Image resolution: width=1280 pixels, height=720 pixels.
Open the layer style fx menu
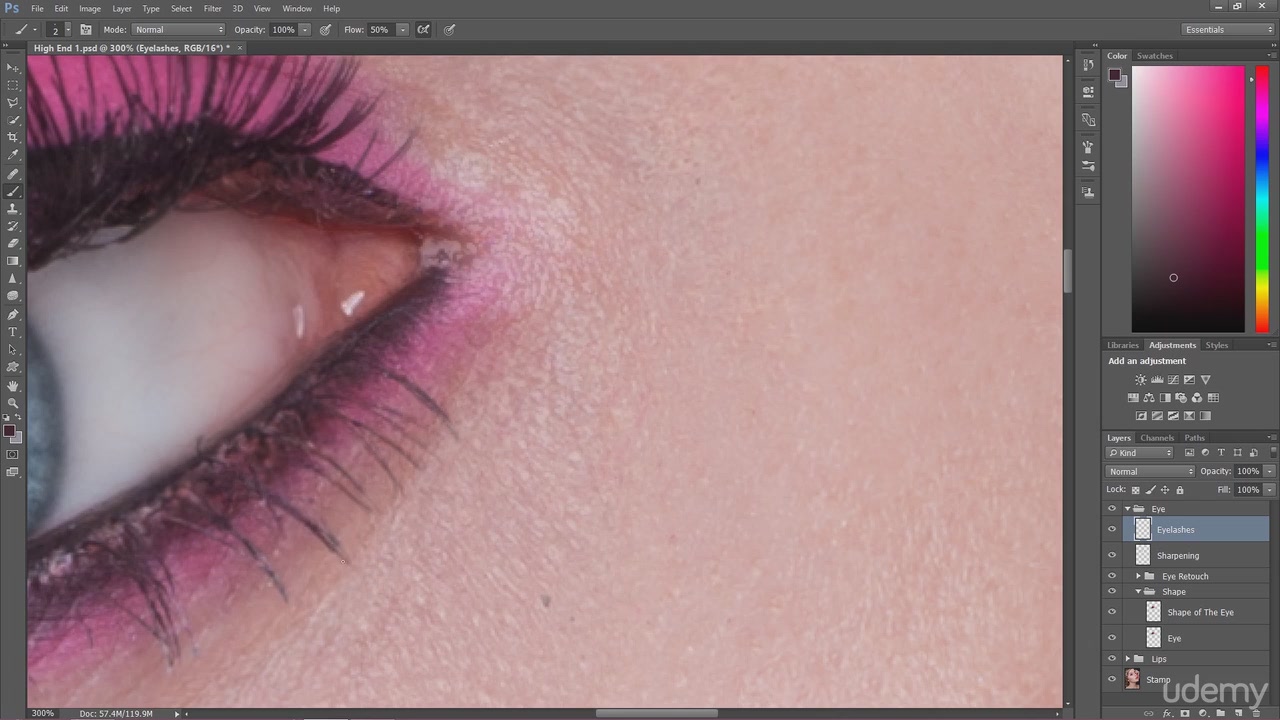pyautogui.click(x=1167, y=713)
